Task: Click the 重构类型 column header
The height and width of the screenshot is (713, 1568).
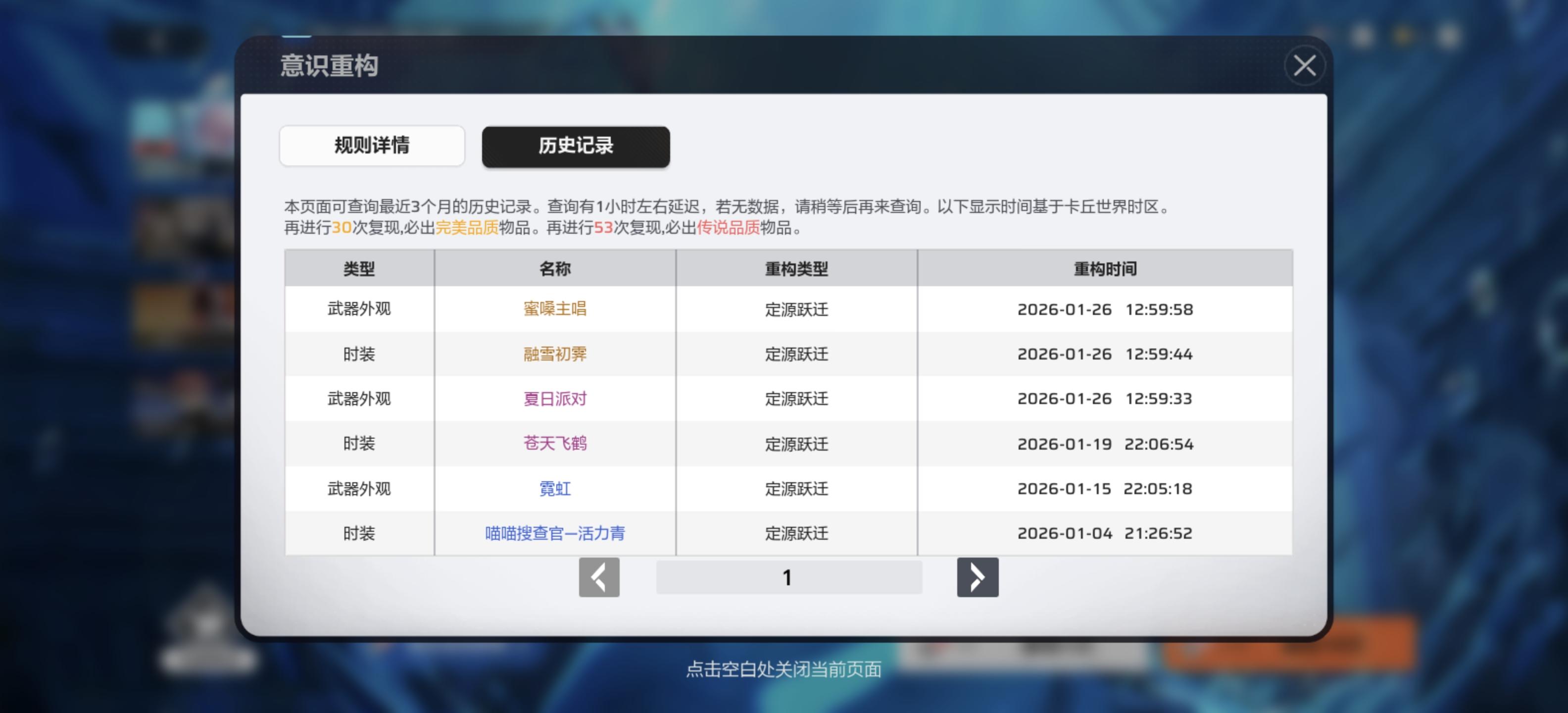Action: (796, 268)
